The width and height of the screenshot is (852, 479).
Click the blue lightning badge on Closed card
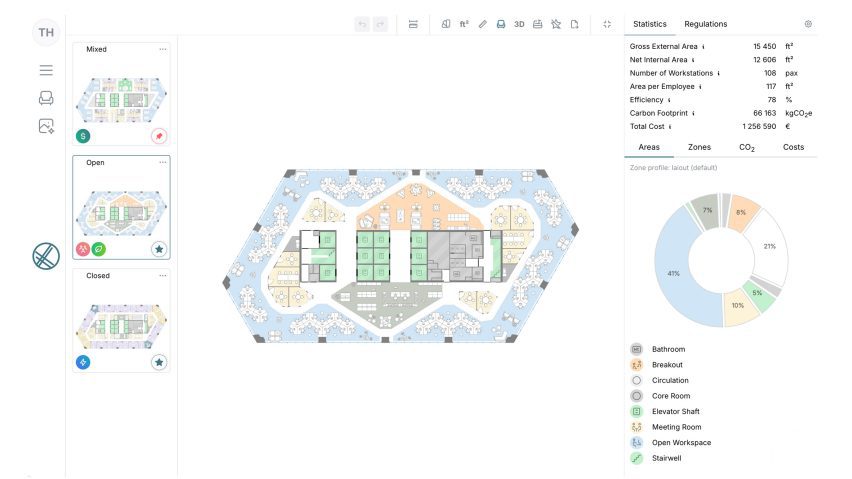83,362
